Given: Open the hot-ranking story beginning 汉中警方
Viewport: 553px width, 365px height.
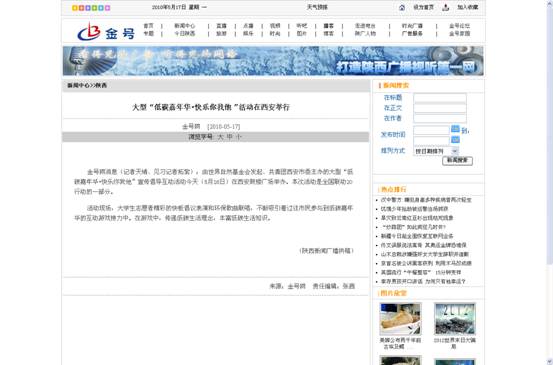Looking at the screenshot, I should point(426,200).
